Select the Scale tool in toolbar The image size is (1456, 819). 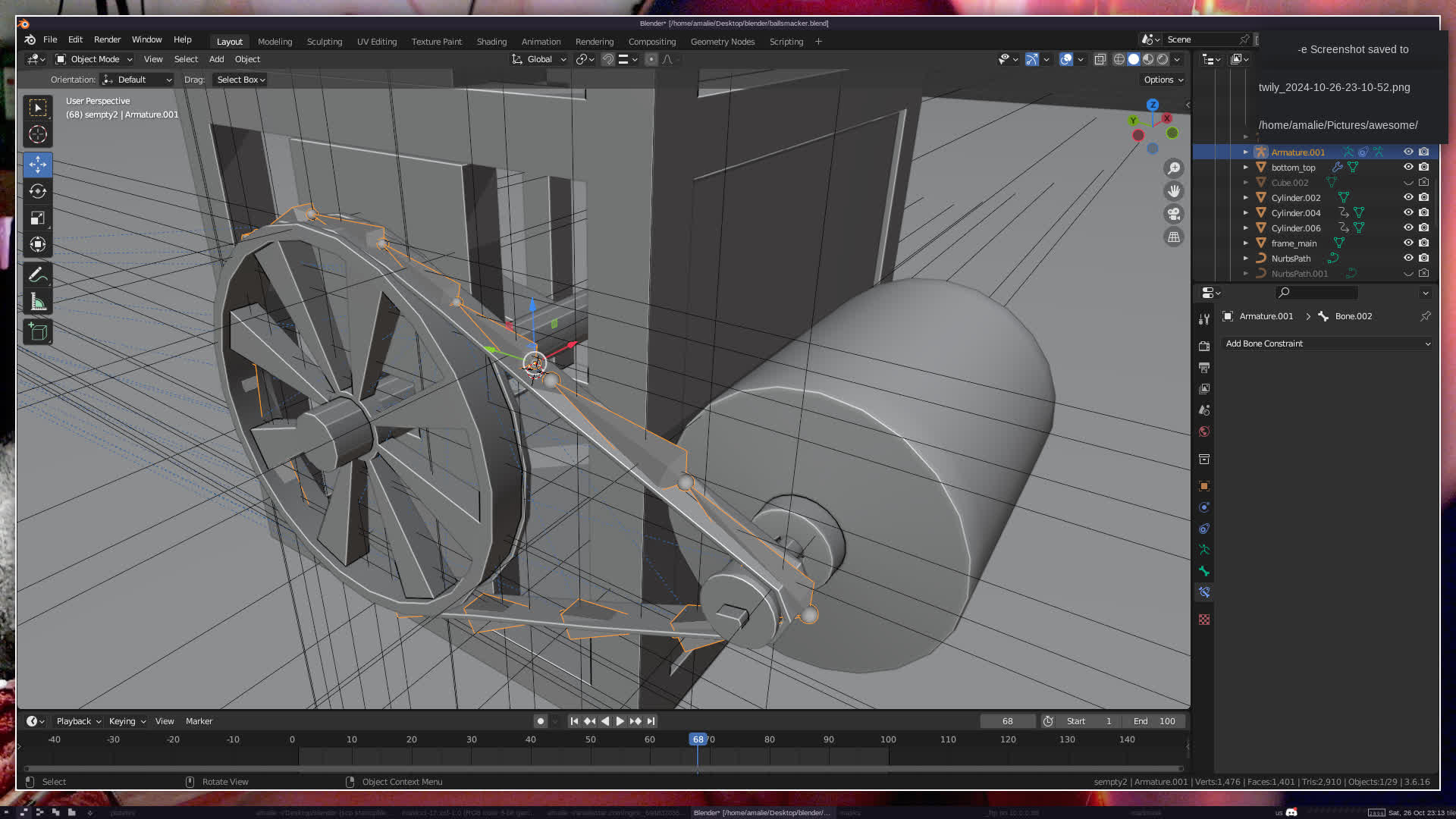tap(38, 218)
